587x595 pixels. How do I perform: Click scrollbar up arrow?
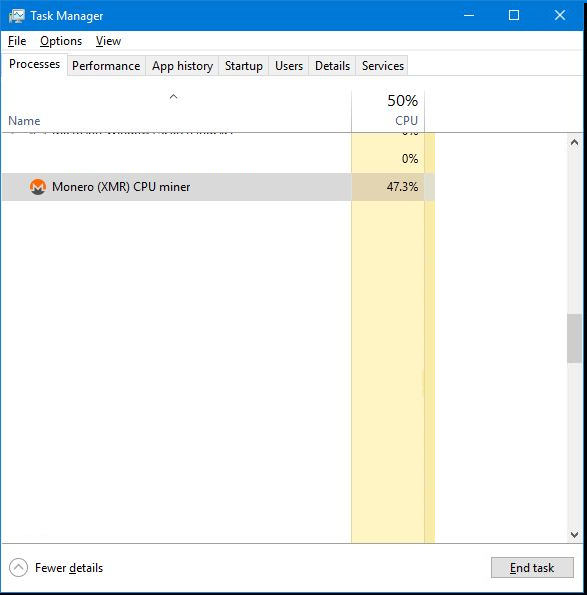tap(574, 142)
